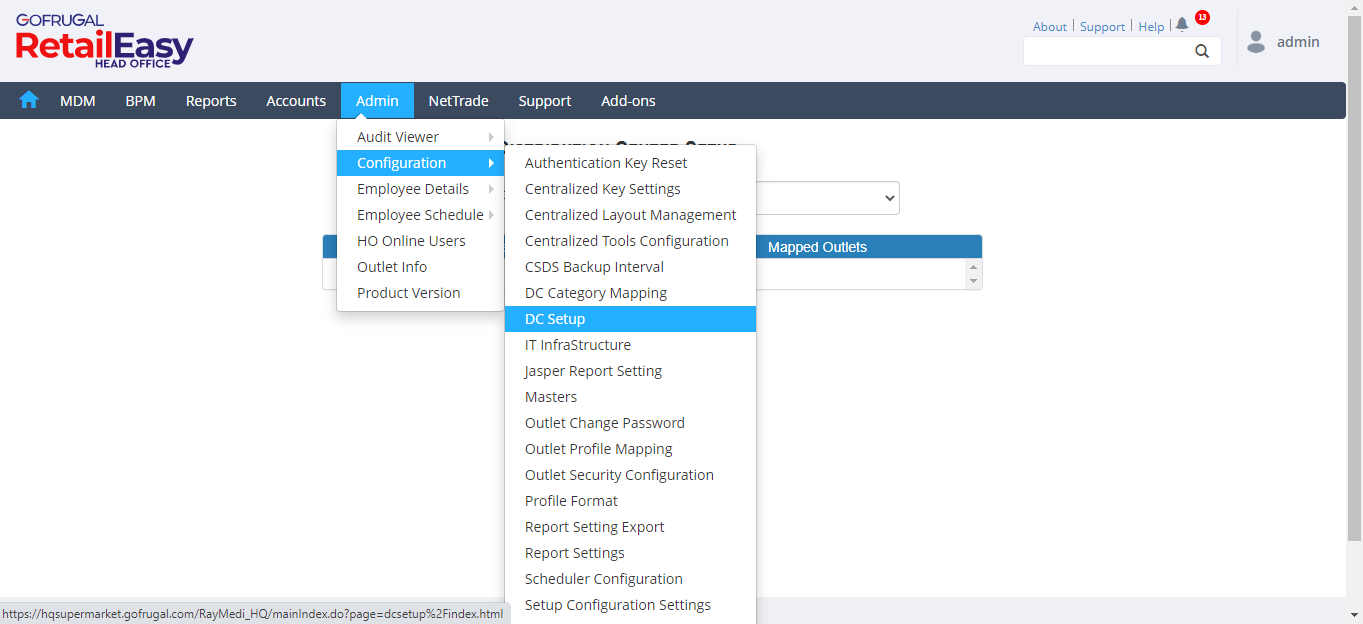Click the GoFrugal RetailEasy logo
The height and width of the screenshot is (624, 1363).
[x=104, y=41]
